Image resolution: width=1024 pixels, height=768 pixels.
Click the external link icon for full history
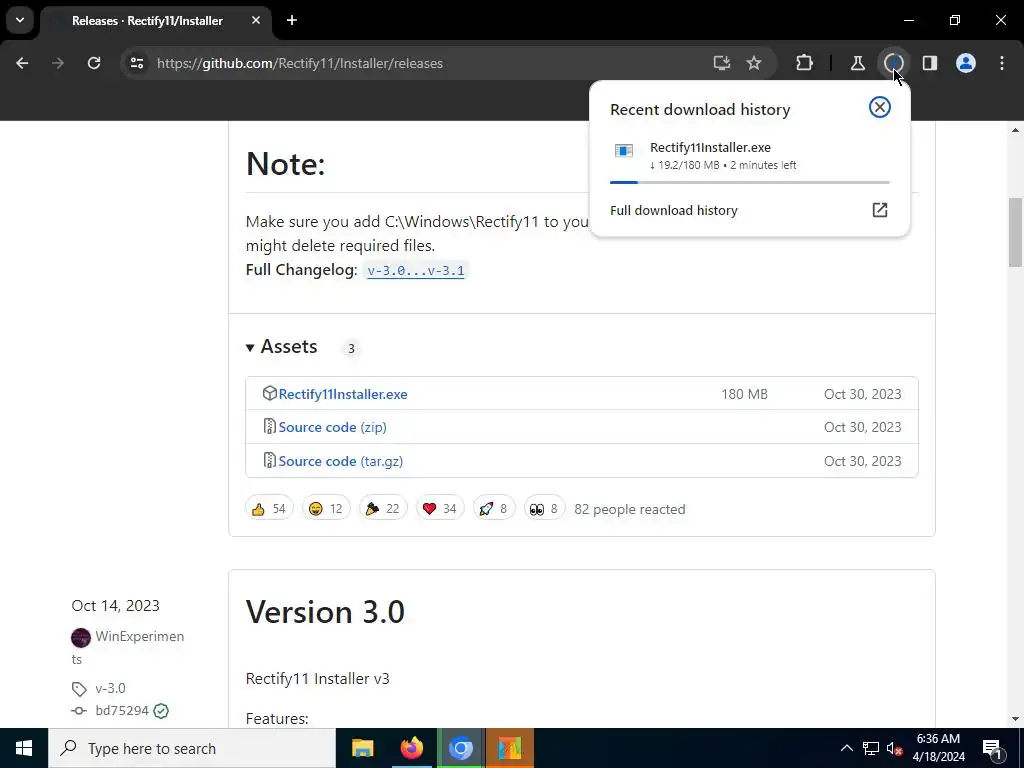click(x=880, y=210)
